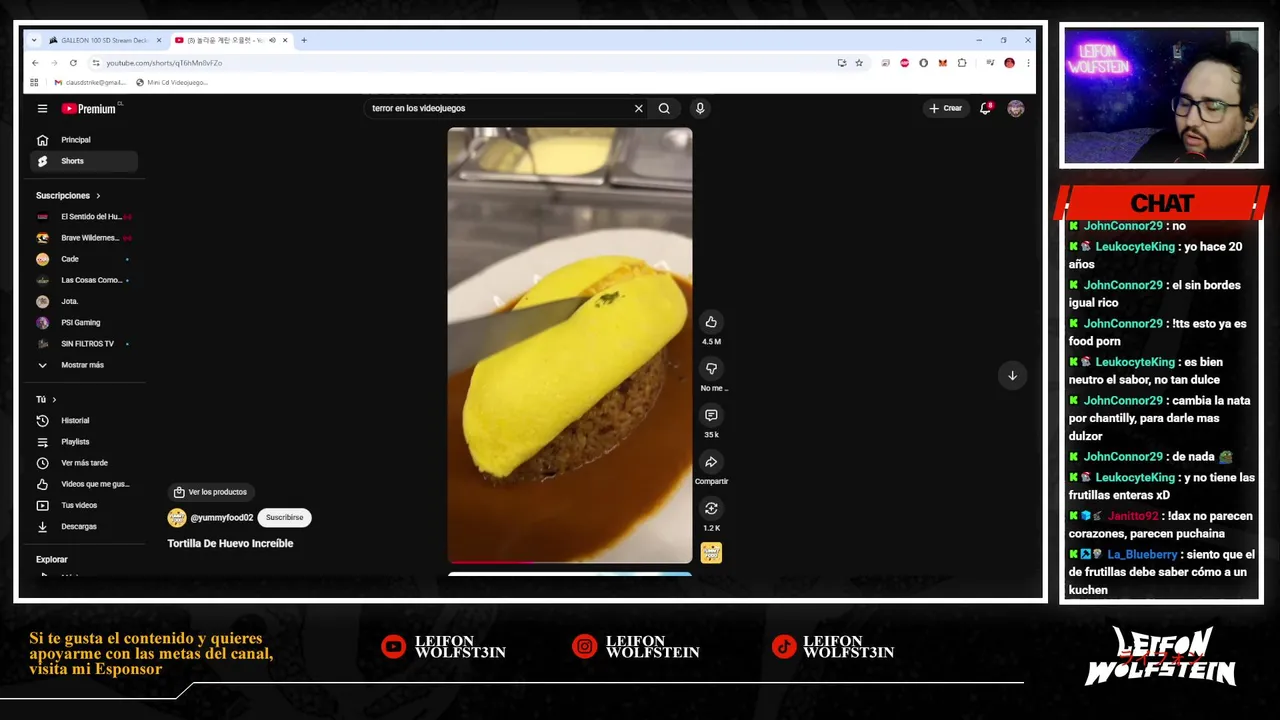The image size is (1280, 720).
Task: Open the sound thumbnail below remix
Action: pos(711,553)
